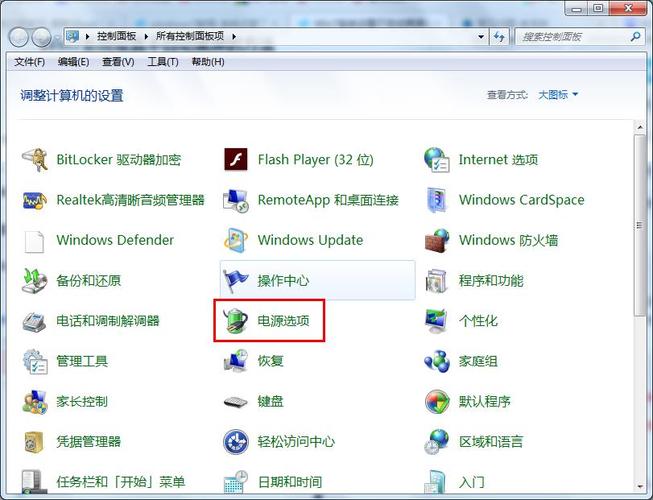The width and height of the screenshot is (653, 500).
Task: Open the 轻松访问中心 link text
Action: click(296, 442)
